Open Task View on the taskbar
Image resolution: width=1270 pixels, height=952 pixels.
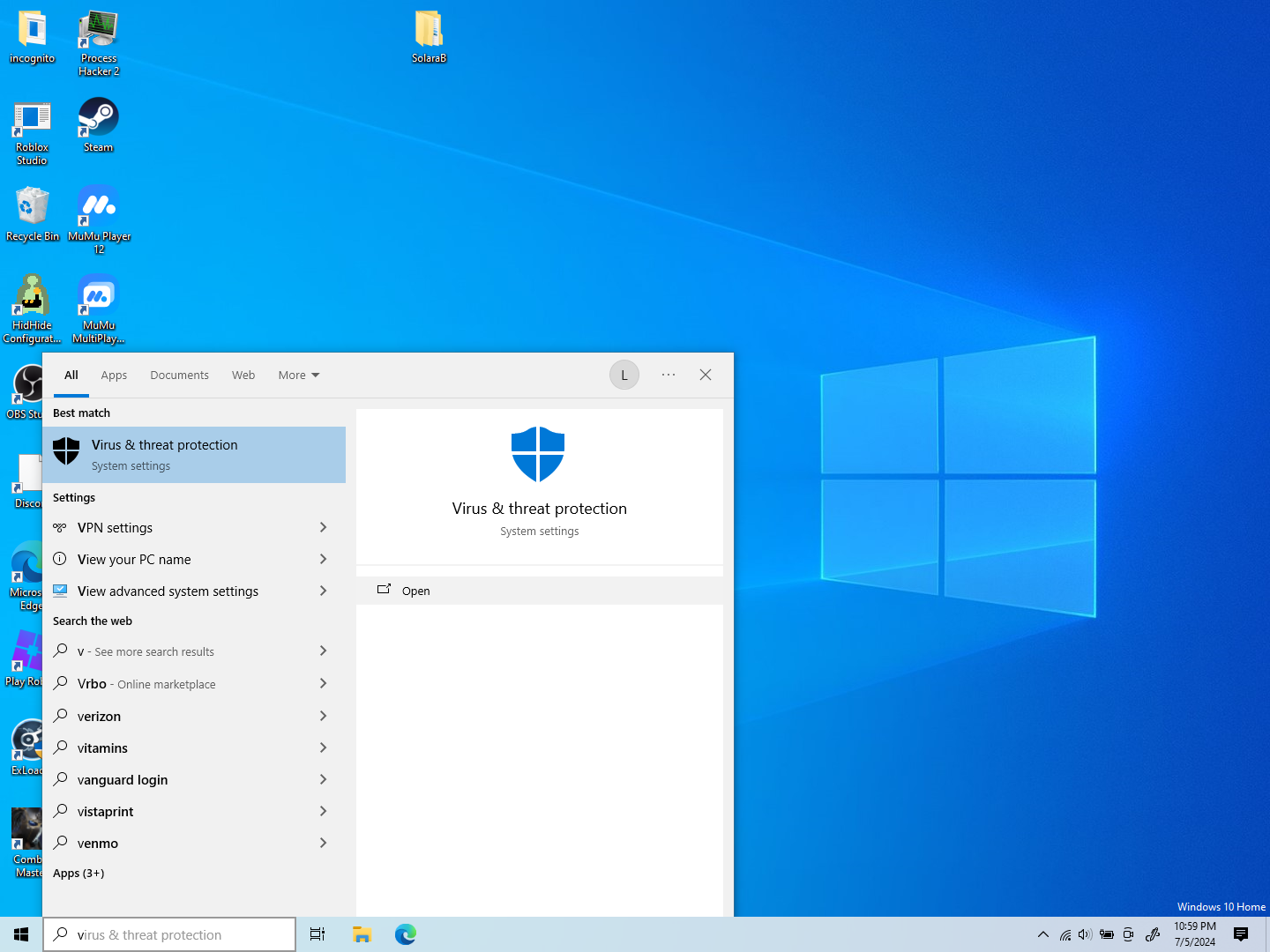(x=317, y=934)
